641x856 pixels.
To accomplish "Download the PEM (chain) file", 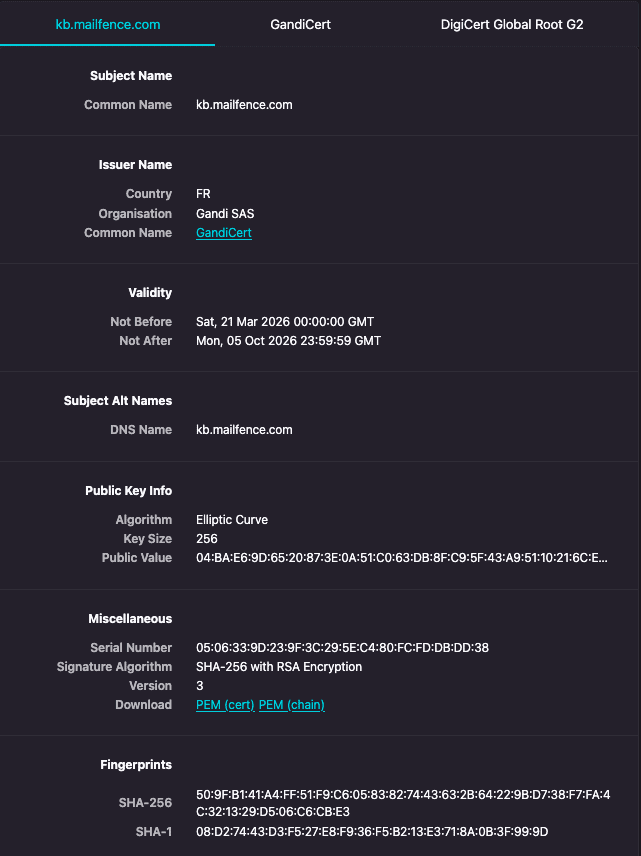I will [x=292, y=705].
